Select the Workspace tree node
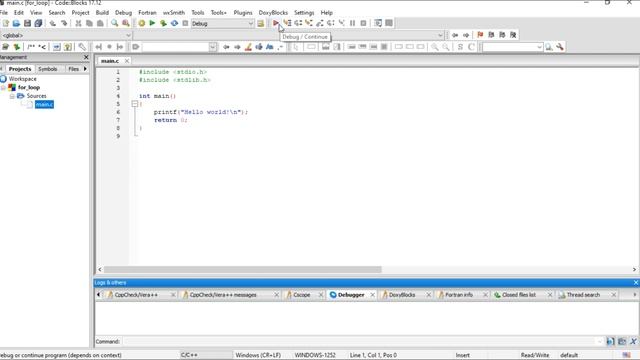This screenshot has height=360, width=640. pyautogui.click(x=22, y=79)
